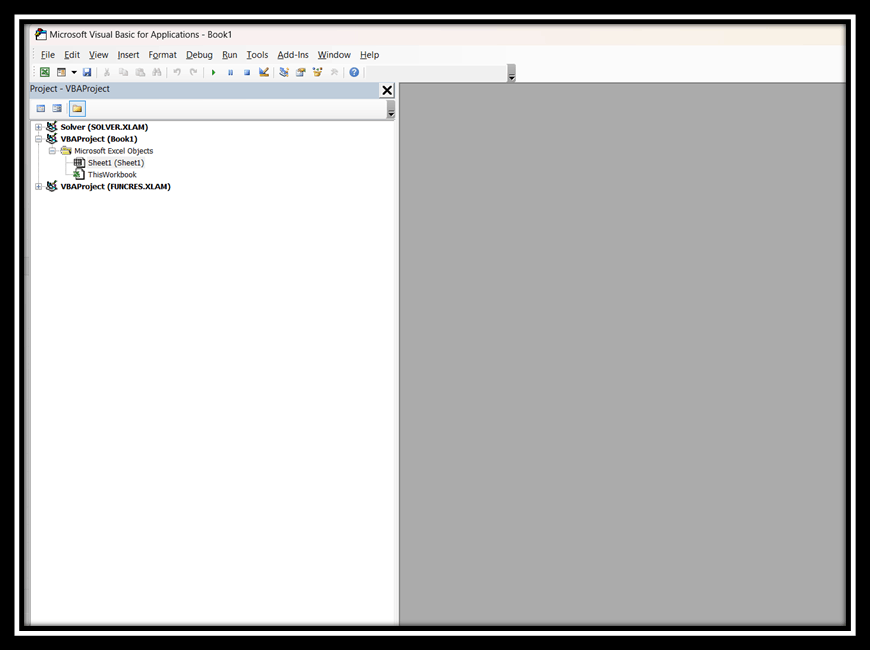Collapse the VBAProject (Book1) node

click(x=38, y=139)
